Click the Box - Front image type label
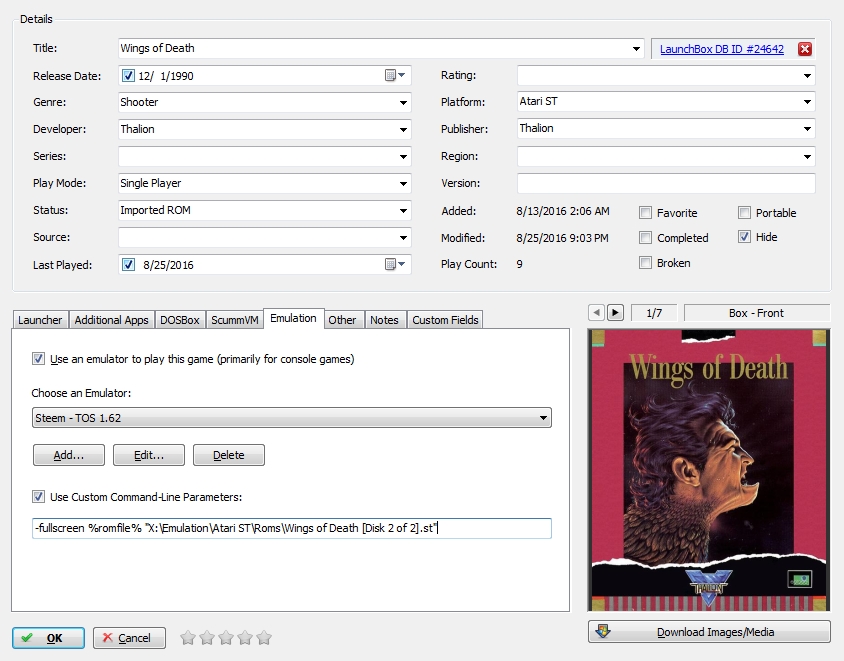Viewport: 844px width, 661px height. point(756,313)
